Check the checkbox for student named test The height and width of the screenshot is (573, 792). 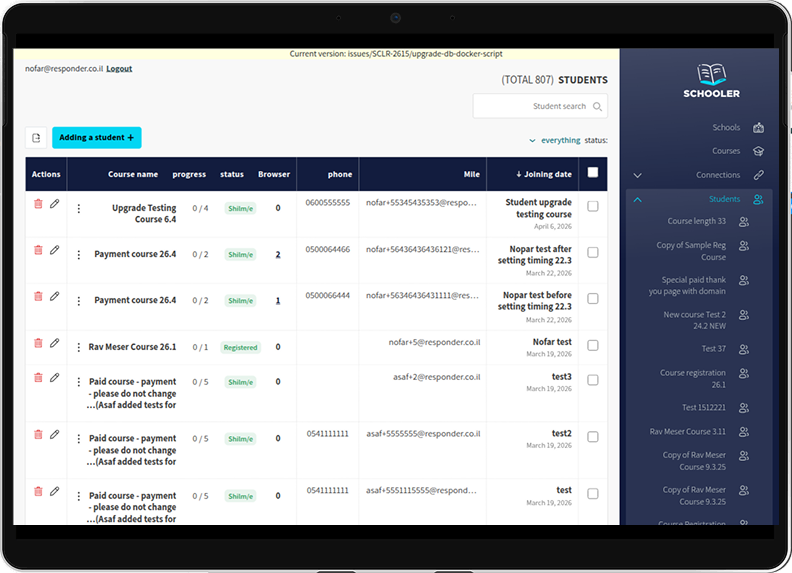[593, 494]
